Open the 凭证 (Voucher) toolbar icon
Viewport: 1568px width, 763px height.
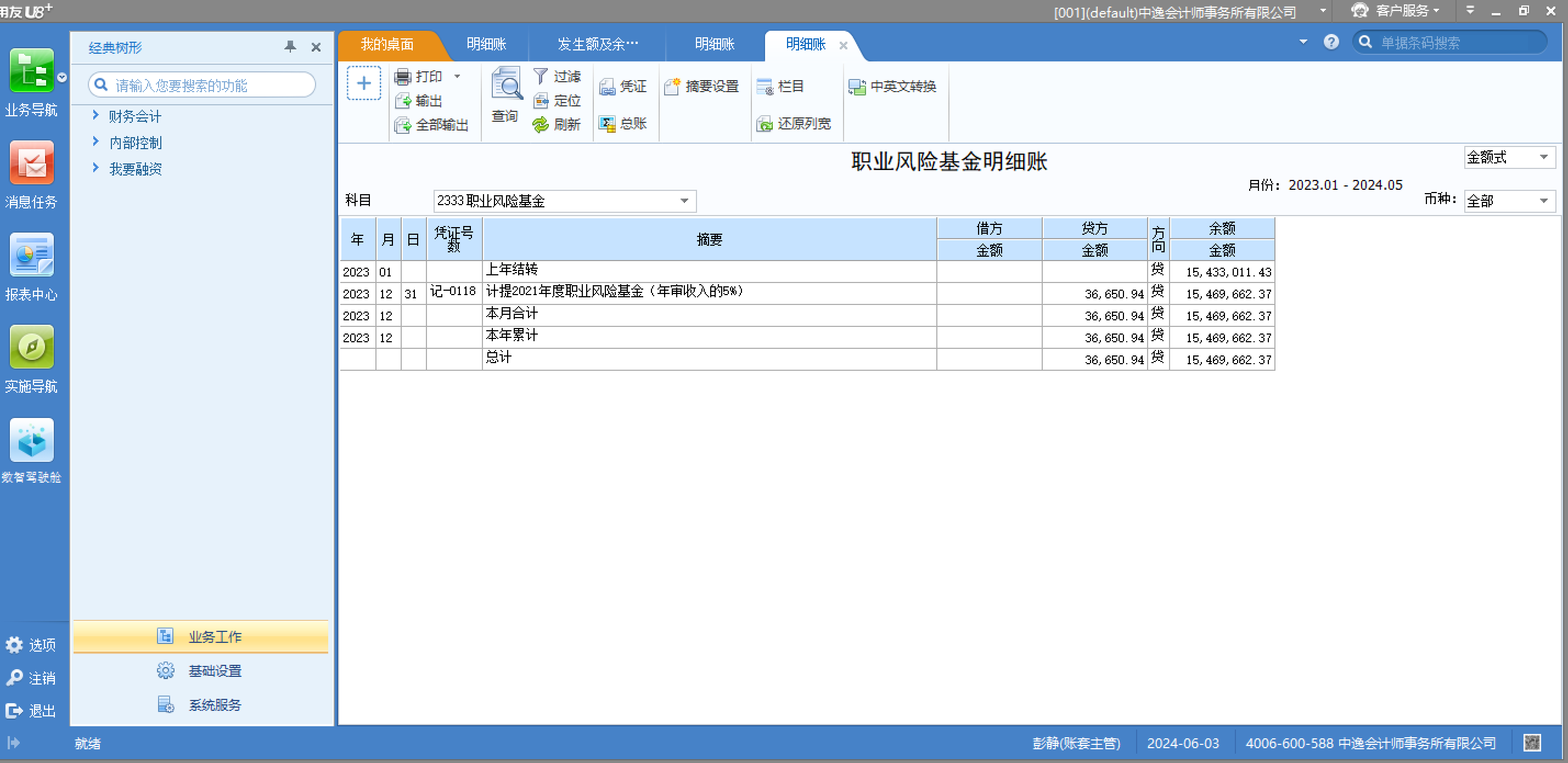[x=607, y=87]
